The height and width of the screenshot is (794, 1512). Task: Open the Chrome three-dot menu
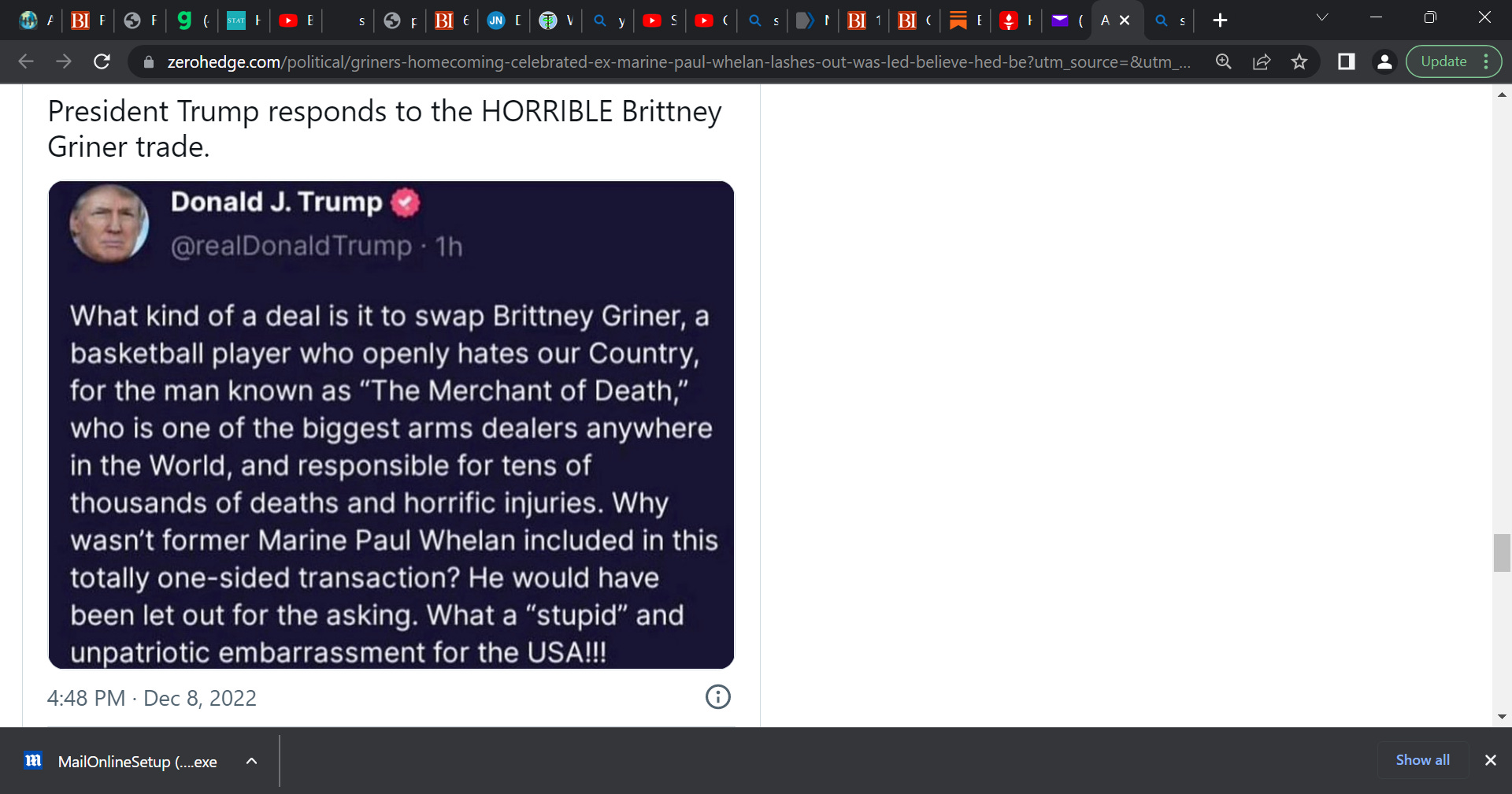pos(1486,61)
